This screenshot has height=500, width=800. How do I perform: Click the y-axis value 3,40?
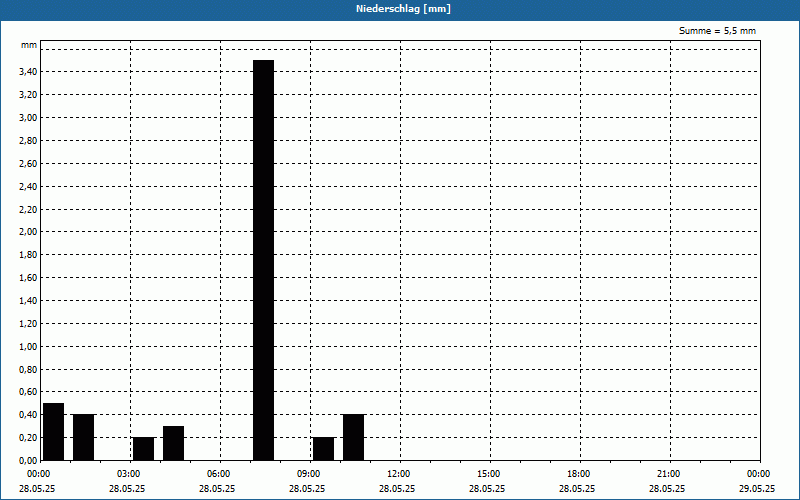[x=28, y=72]
